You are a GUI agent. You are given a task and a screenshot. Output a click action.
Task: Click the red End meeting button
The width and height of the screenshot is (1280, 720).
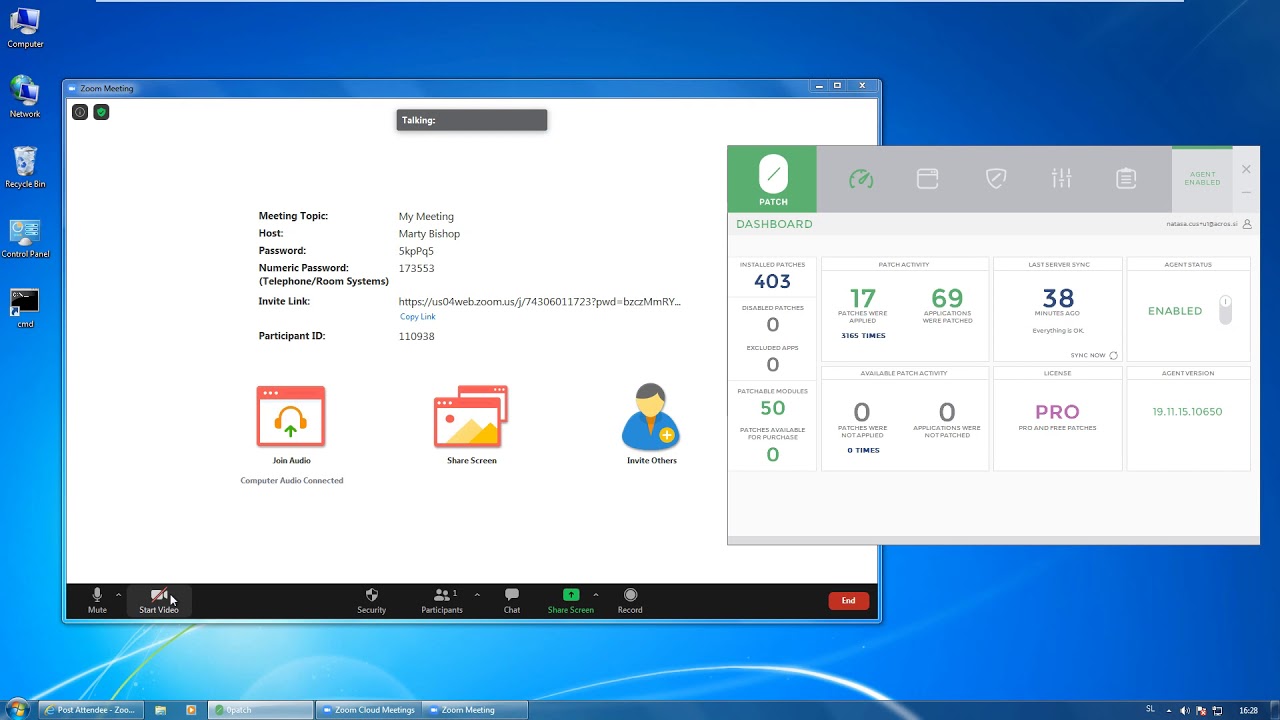coord(848,601)
